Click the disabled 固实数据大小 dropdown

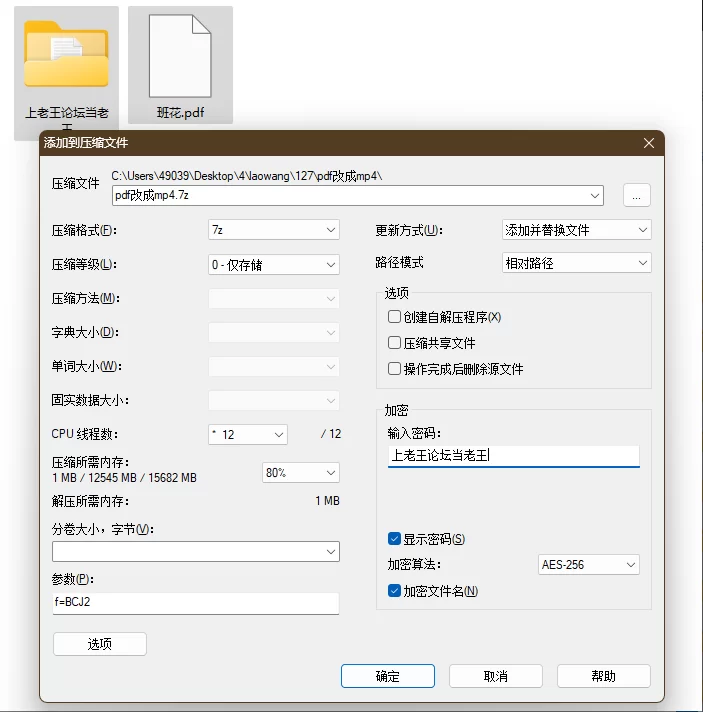pos(274,400)
